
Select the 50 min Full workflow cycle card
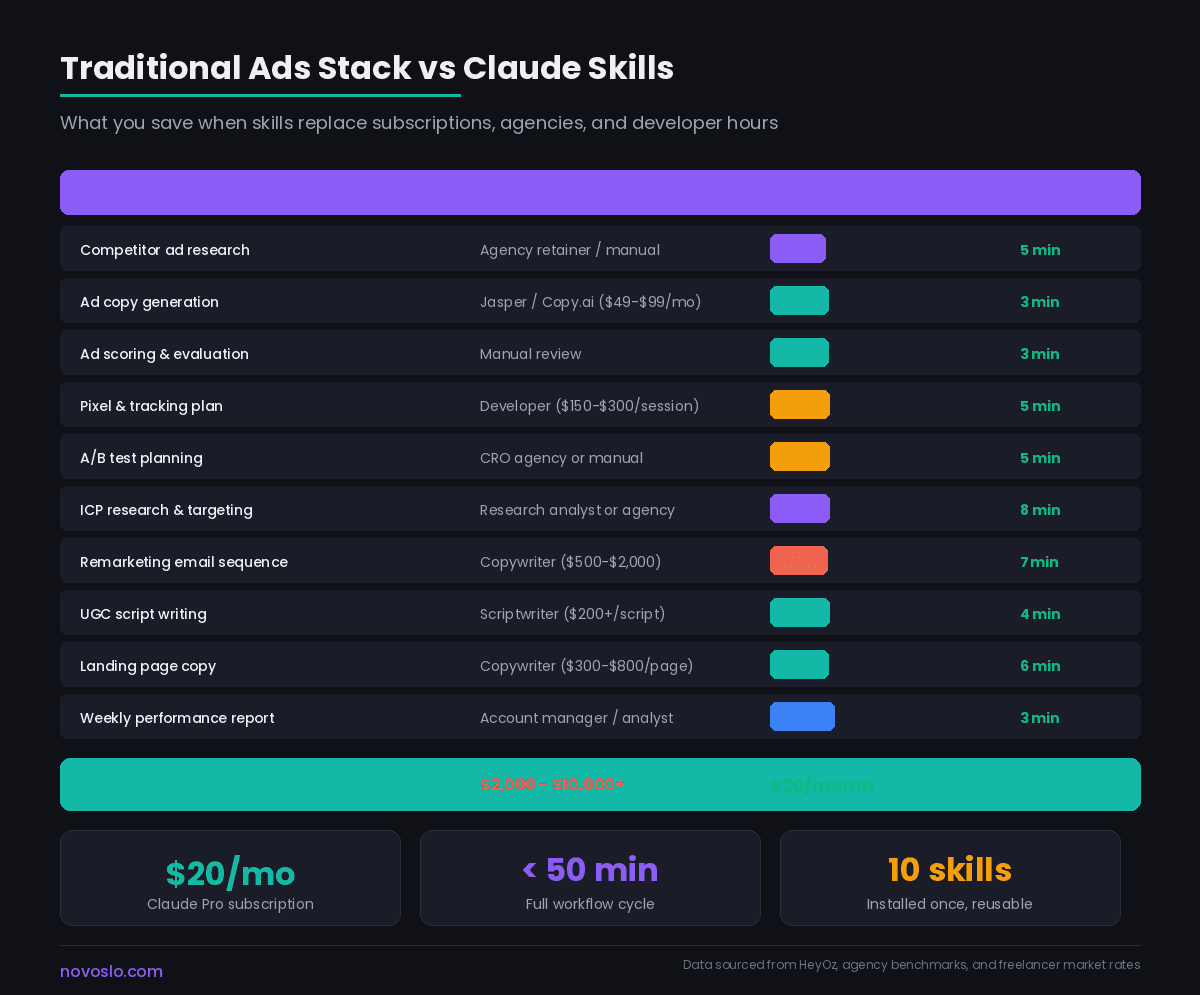click(590, 877)
